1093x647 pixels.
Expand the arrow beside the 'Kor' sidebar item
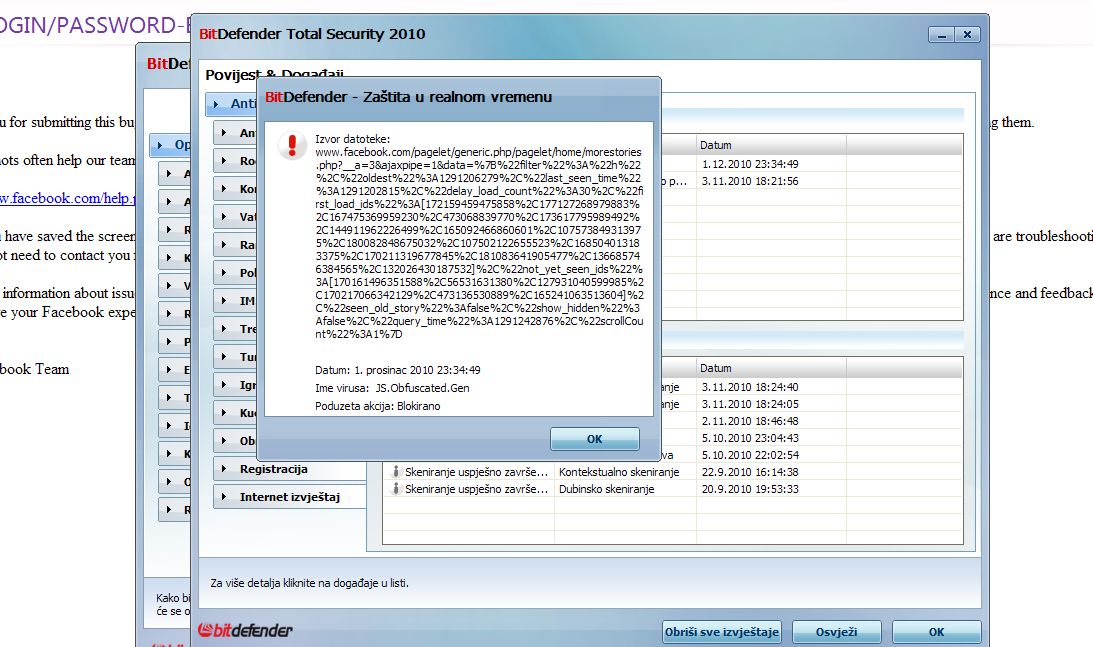(x=224, y=188)
